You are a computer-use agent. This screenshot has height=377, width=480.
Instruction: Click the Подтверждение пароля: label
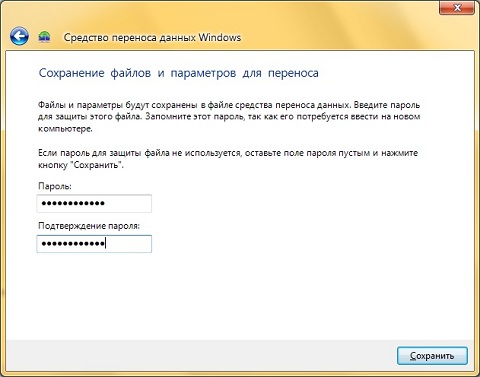click(89, 226)
